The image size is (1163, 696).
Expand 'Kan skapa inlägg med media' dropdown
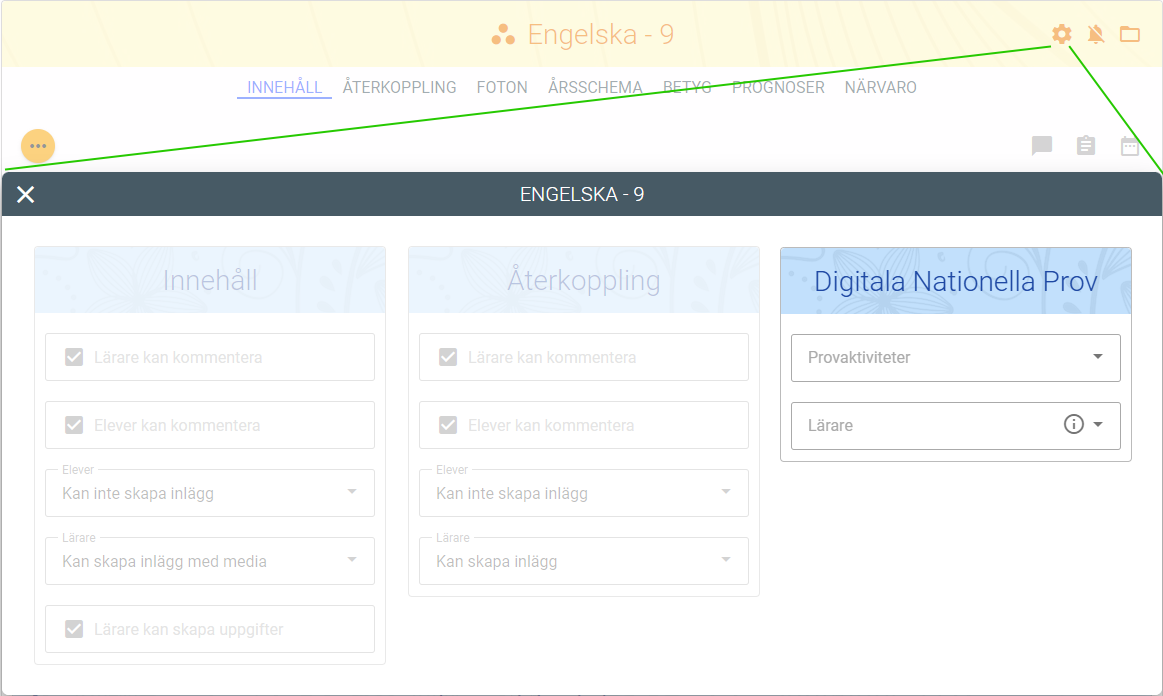209,561
